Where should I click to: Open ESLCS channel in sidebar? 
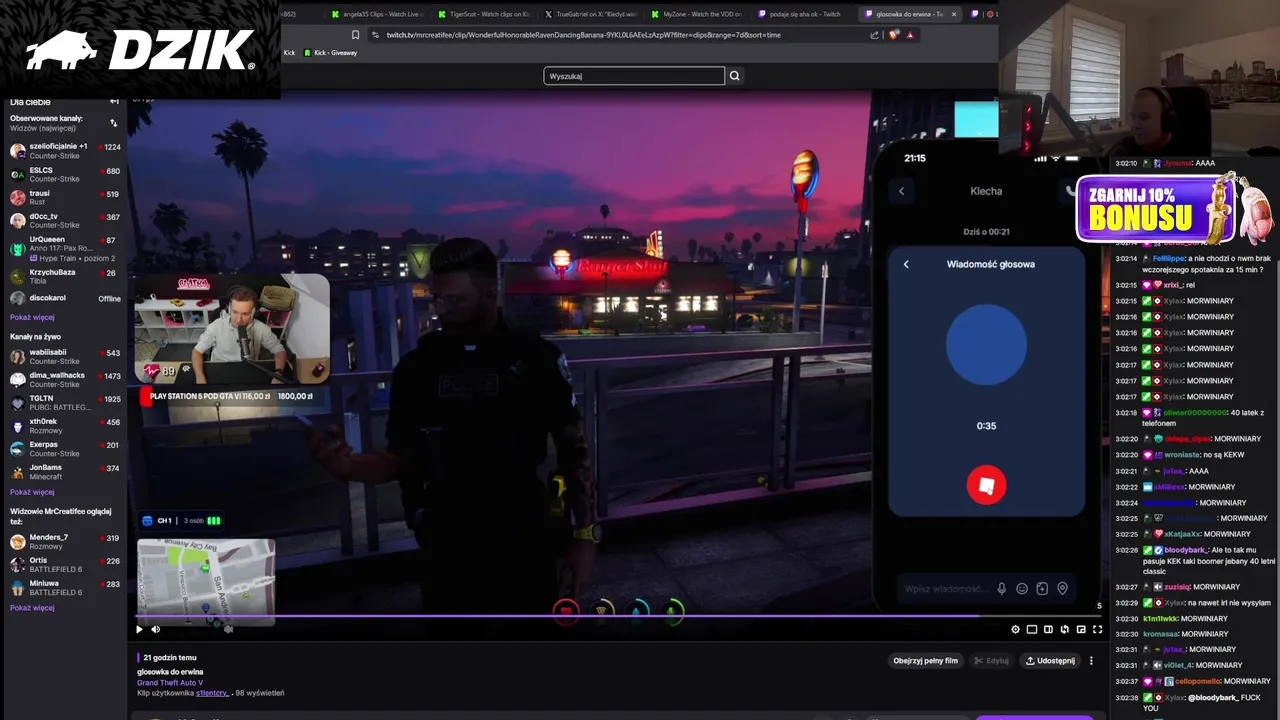click(65, 174)
